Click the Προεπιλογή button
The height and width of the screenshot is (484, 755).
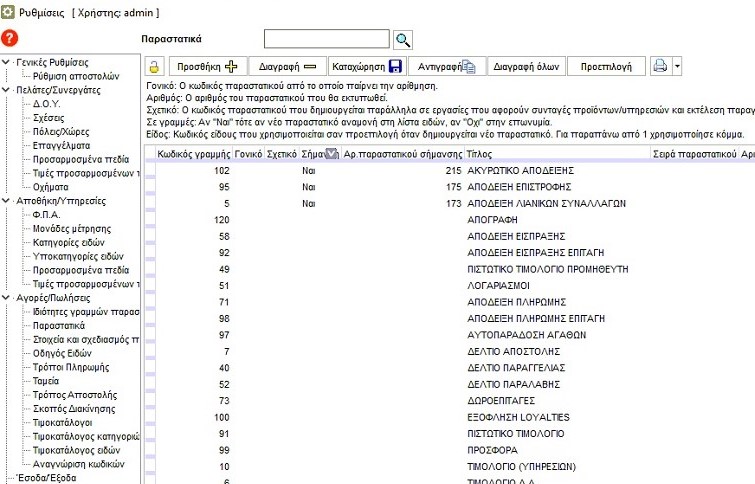point(606,66)
